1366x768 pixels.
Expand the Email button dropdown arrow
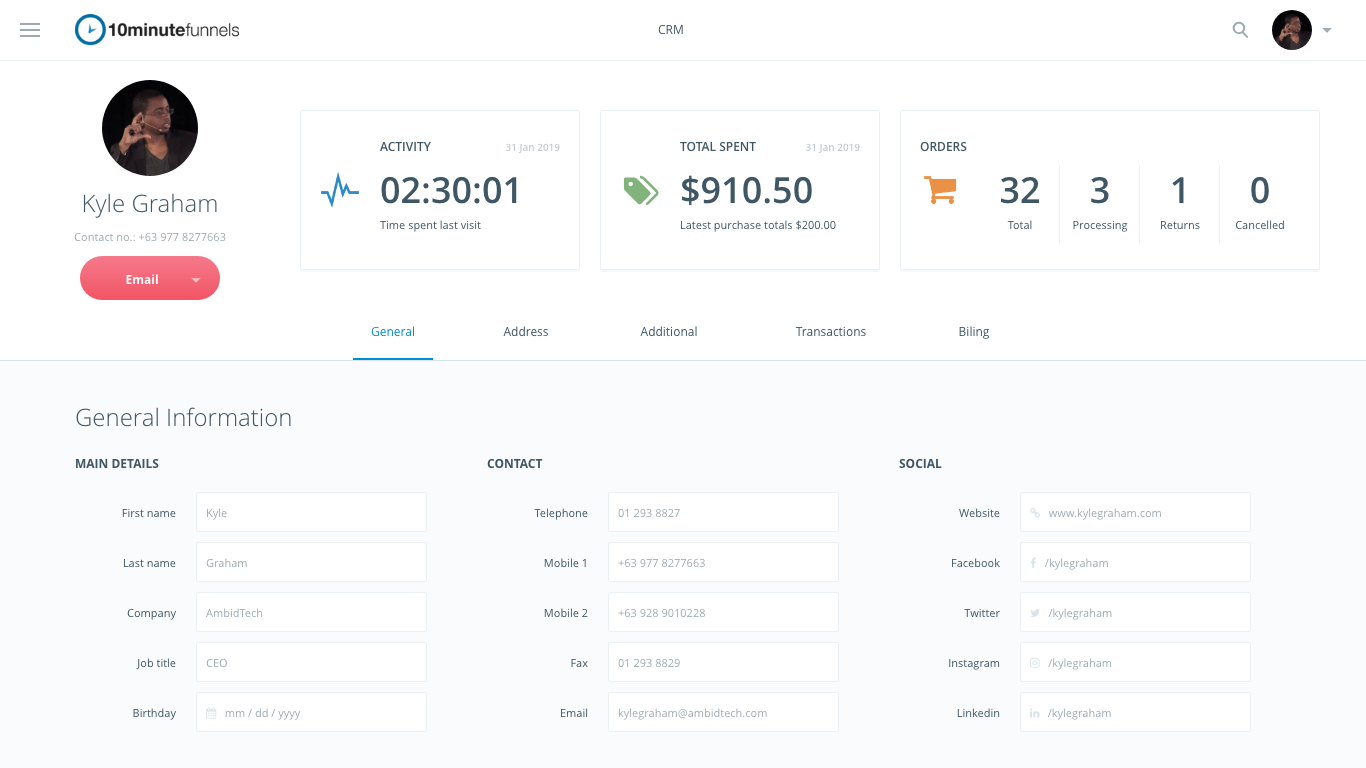pyautogui.click(x=196, y=280)
